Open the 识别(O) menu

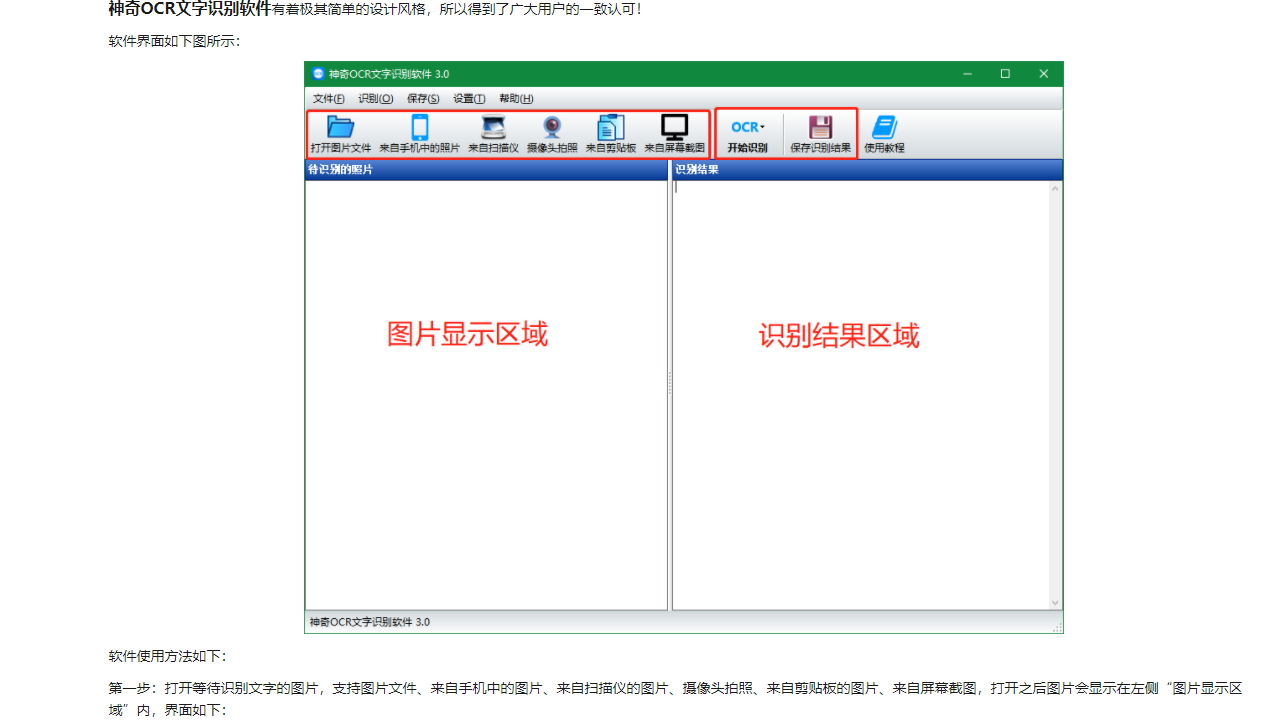point(375,98)
